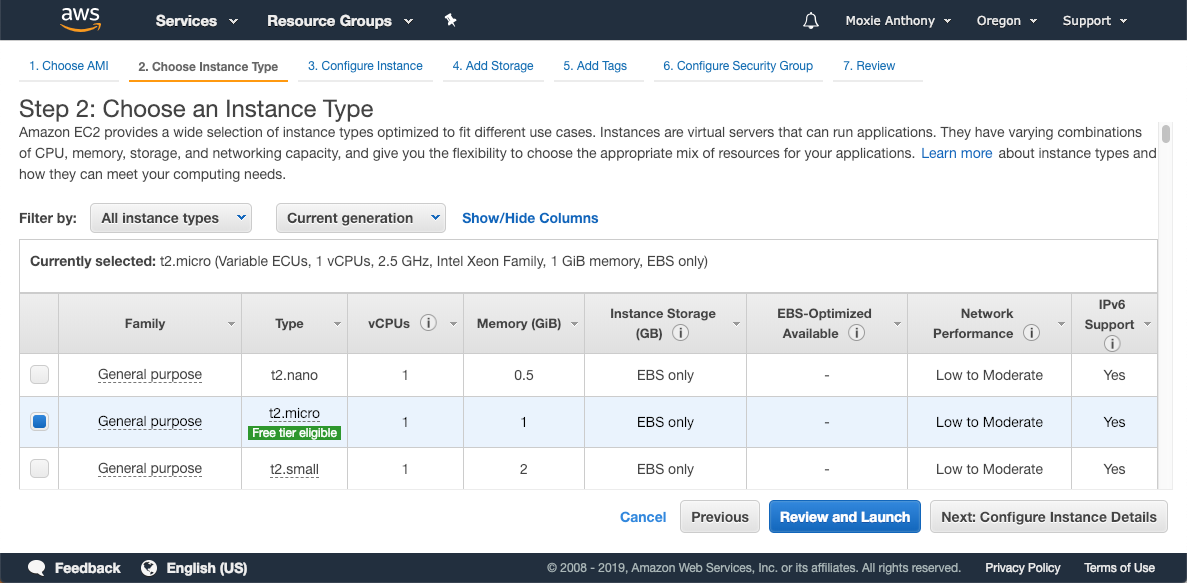Click the pin shortcut icon in the navbar
Viewport: 1187px width, 583px height.
(450, 20)
